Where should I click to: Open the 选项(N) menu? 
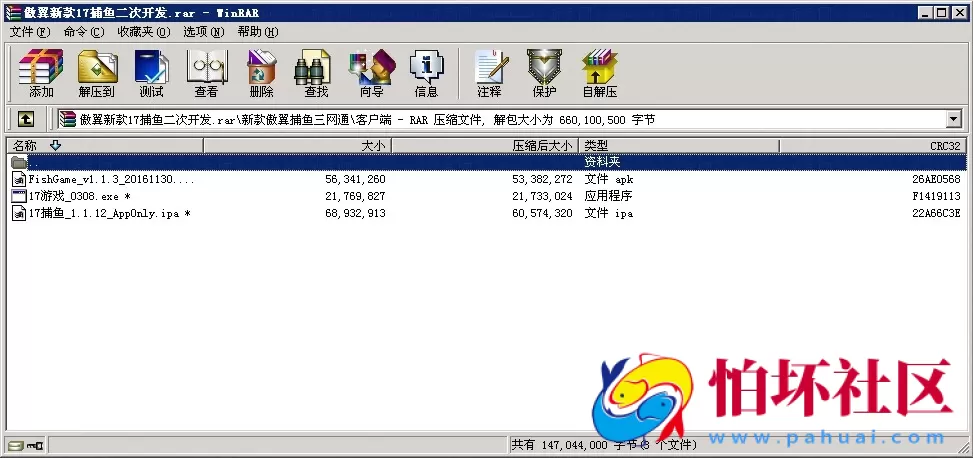coord(203,31)
